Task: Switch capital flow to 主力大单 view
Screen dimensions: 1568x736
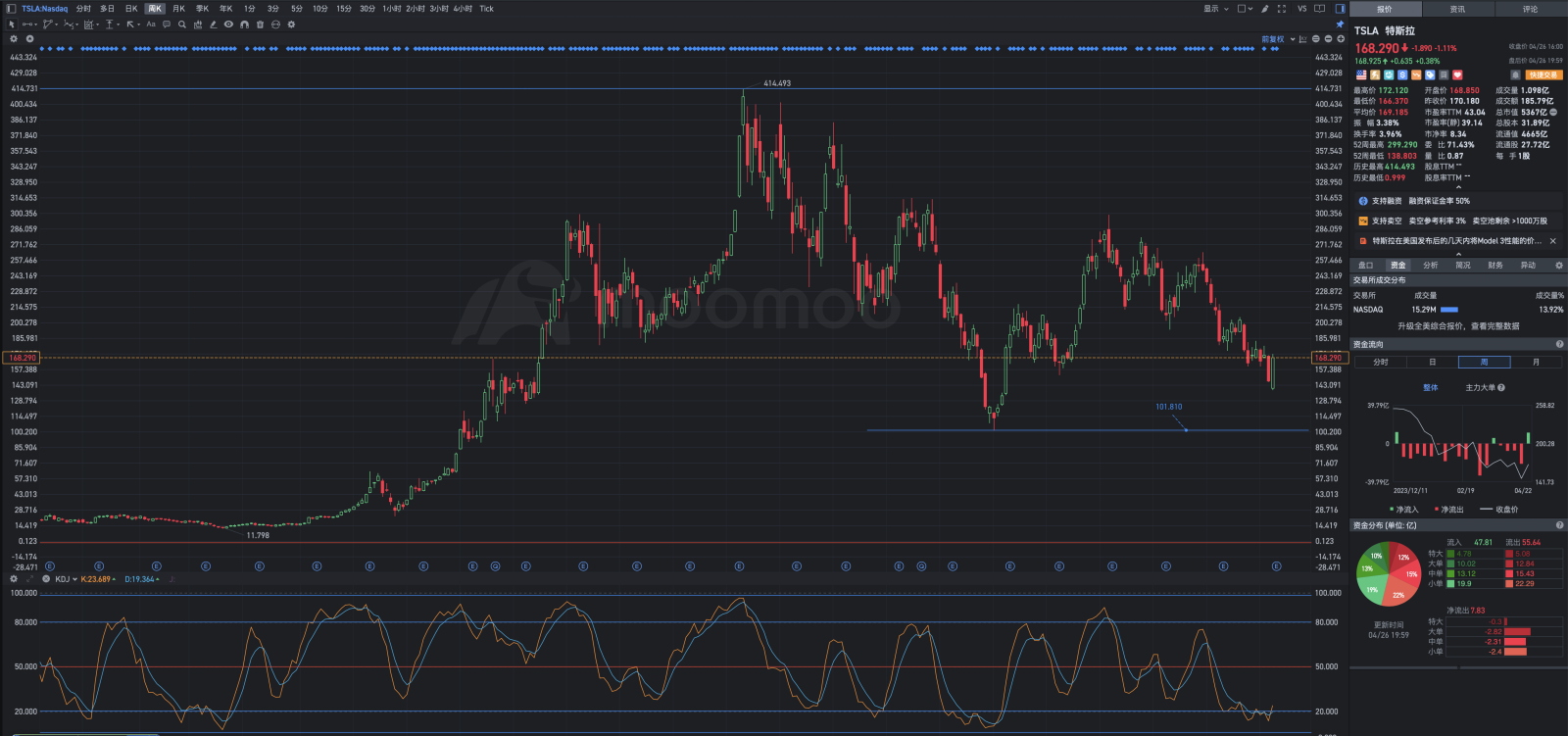Action: tap(1481, 388)
